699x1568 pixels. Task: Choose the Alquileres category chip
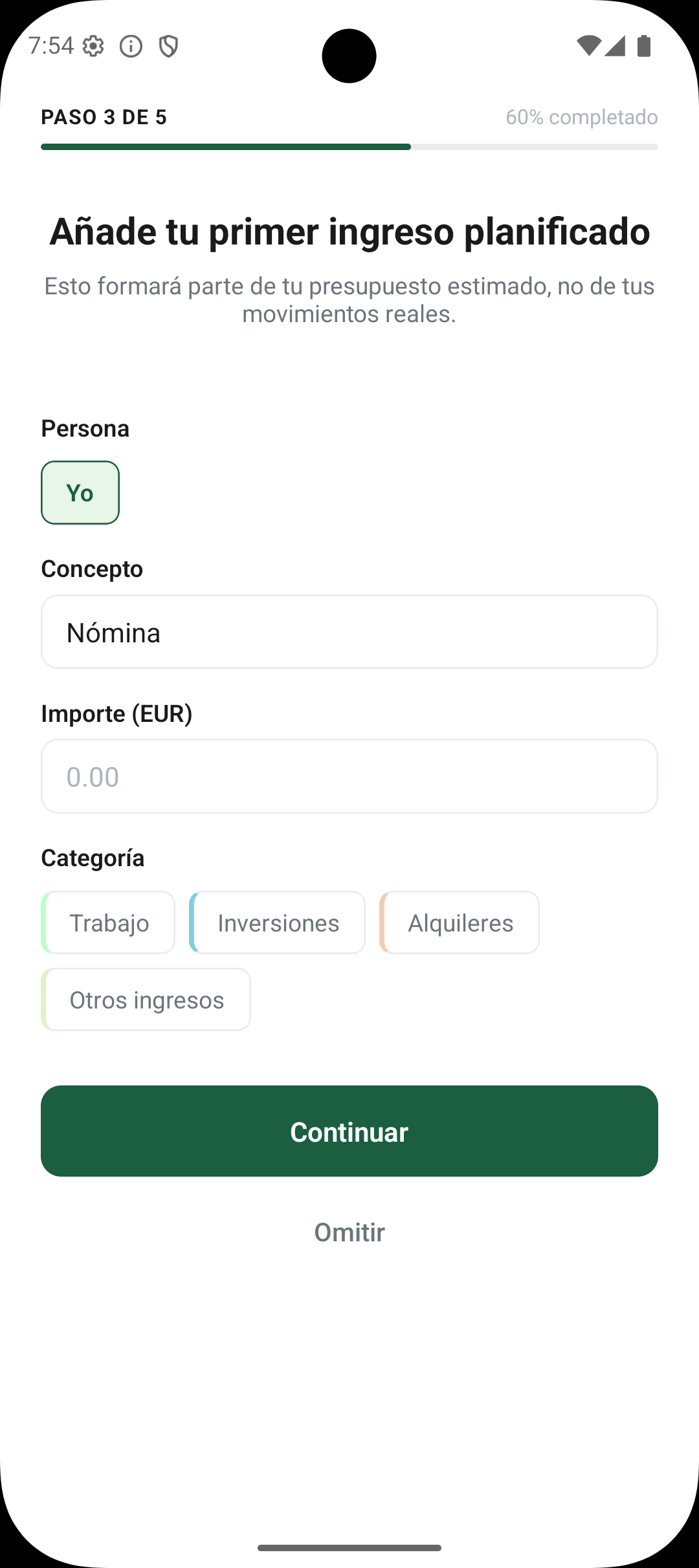(460, 922)
